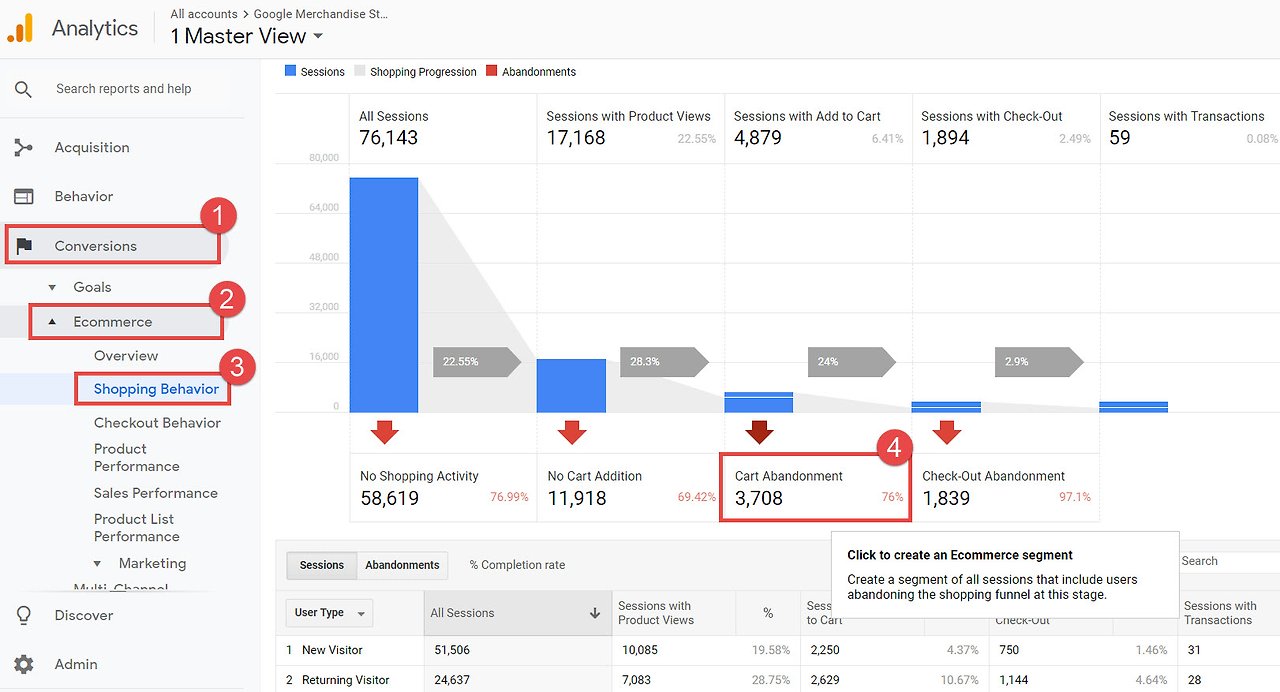Open the Conversions section

click(x=96, y=246)
